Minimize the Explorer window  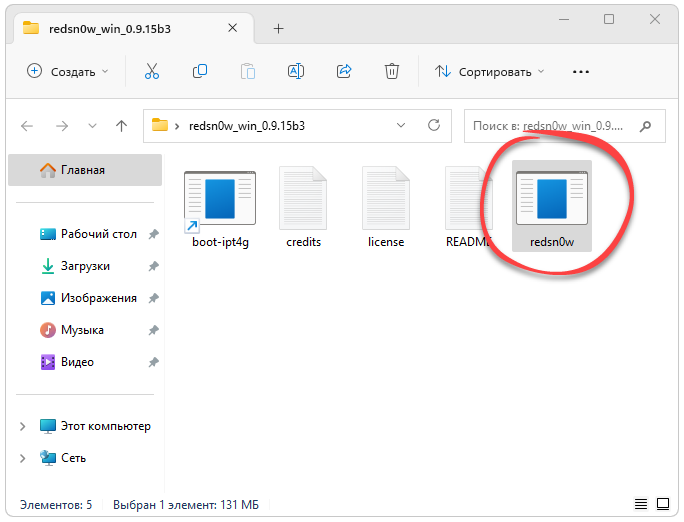[564, 19]
